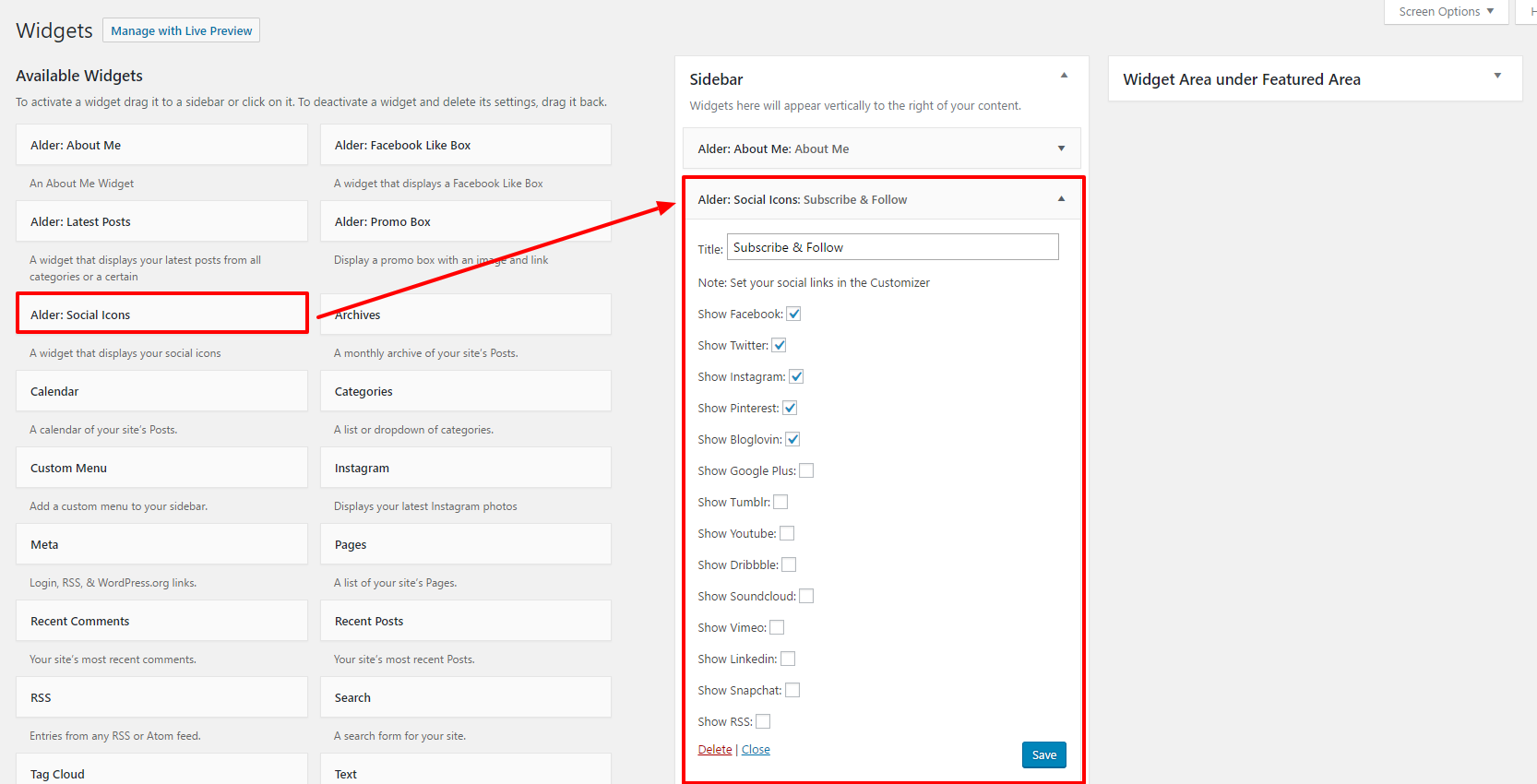The width and height of the screenshot is (1537, 784).
Task: Collapse the Sidebar panel arrow
Action: click(x=1064, y=76)
